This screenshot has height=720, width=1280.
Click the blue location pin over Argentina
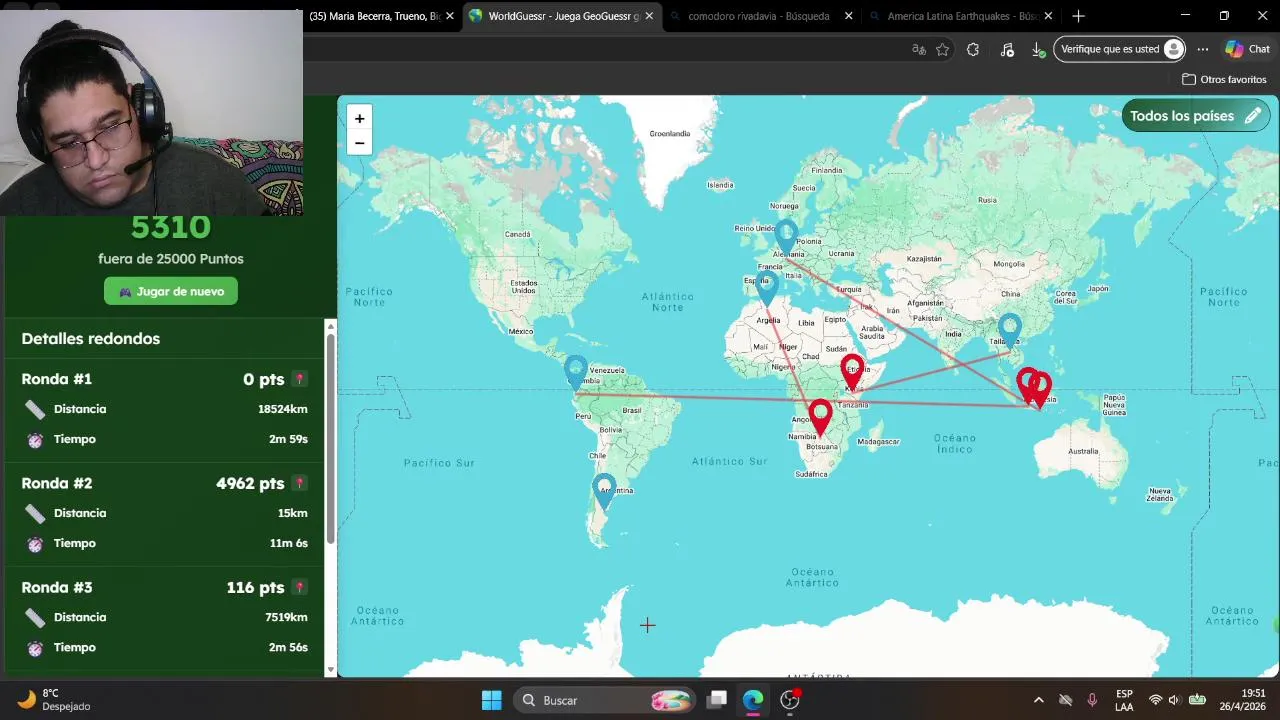pyautogui.click(x=603, y=491)
